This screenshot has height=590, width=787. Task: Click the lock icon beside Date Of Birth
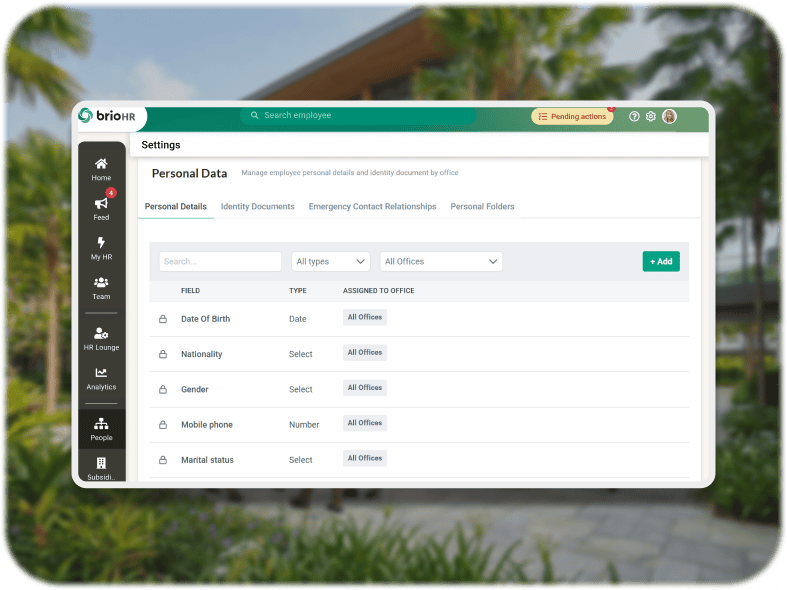pos(163,319)
